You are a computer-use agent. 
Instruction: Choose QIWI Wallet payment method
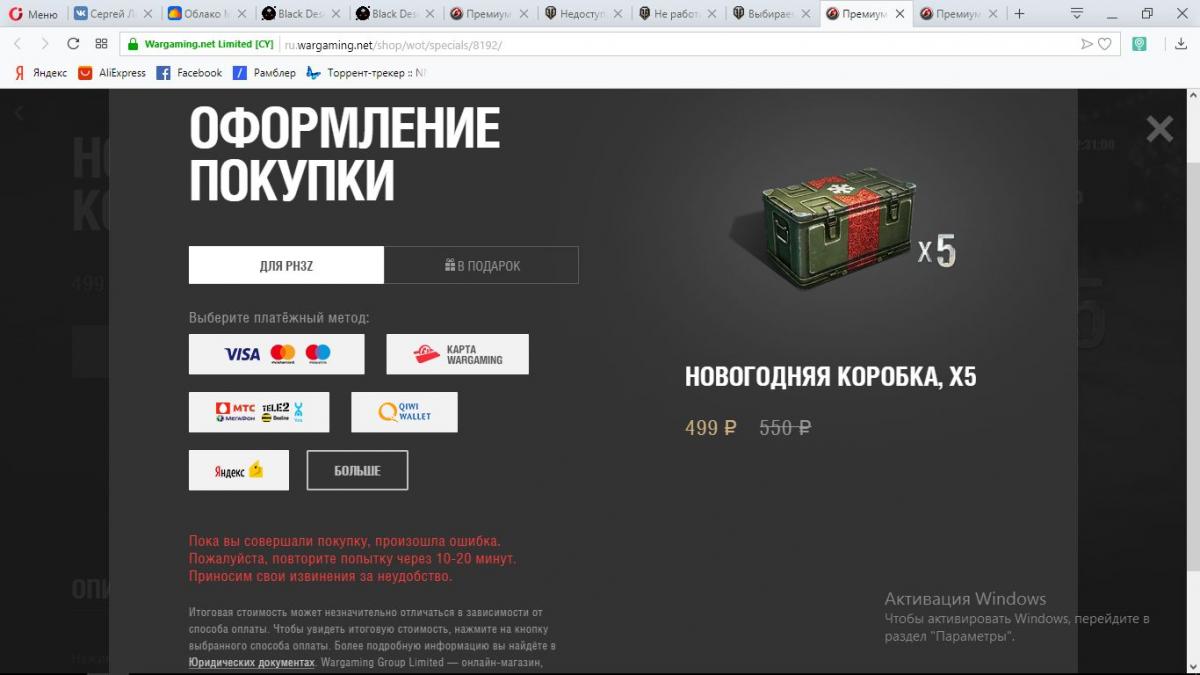[404, 412]
